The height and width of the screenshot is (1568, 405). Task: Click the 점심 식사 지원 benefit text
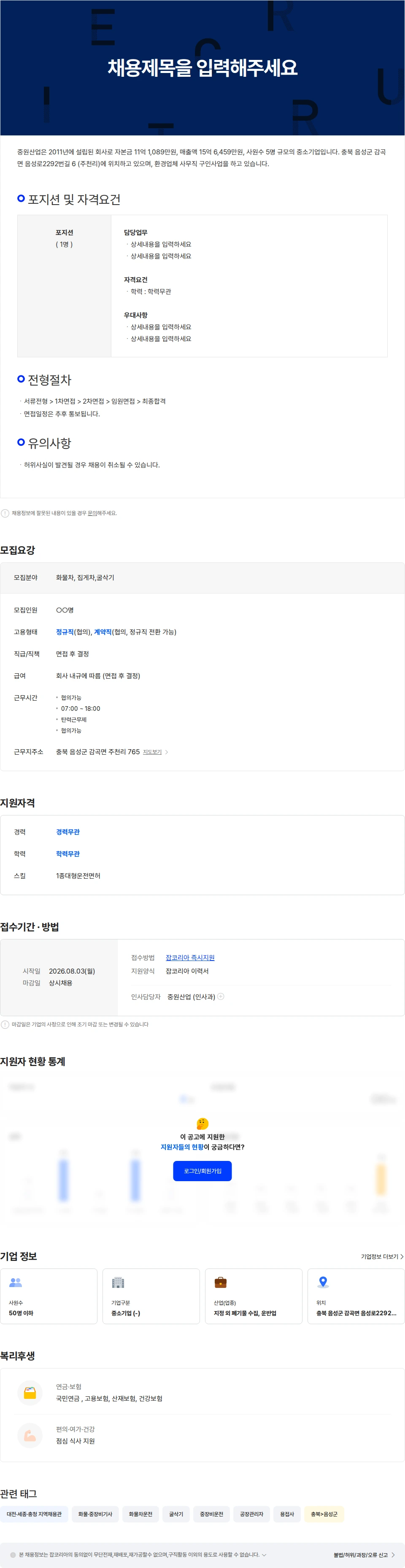pyautogui.click(x=76, y=1441)
